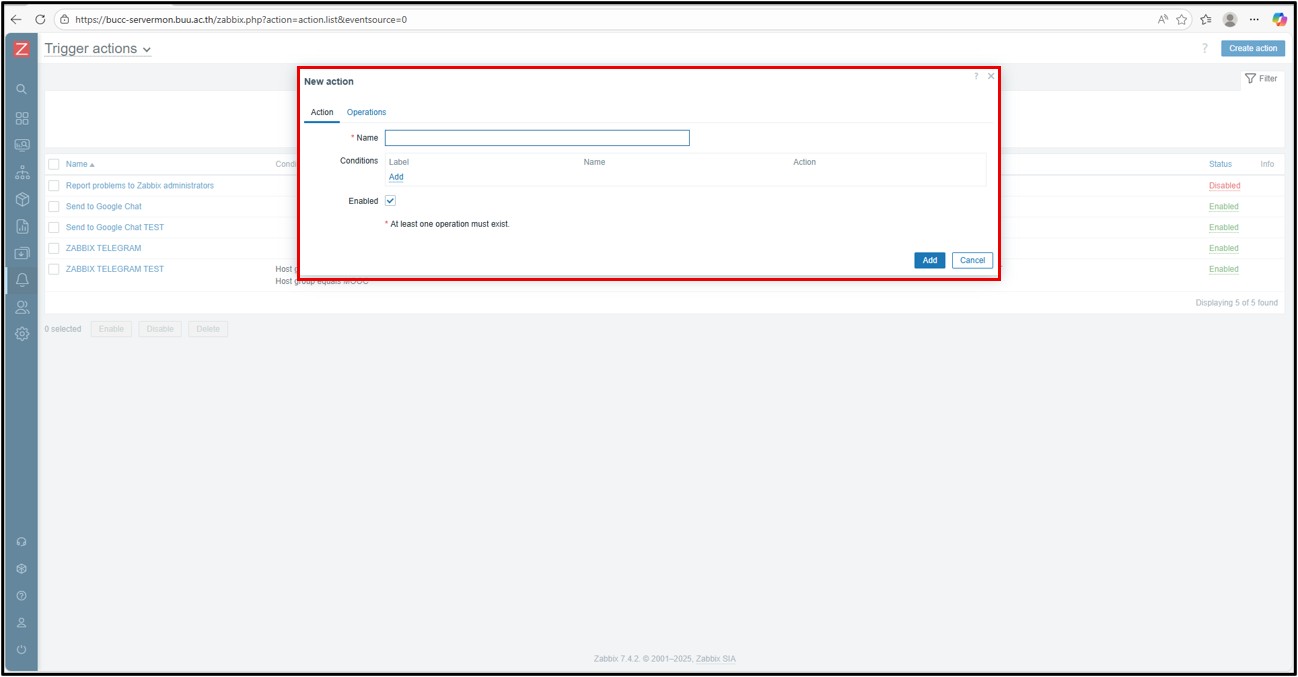Screen dimensions: 1298x677
Task: Select the Action tab in dialog
Action: pos(322,112)
